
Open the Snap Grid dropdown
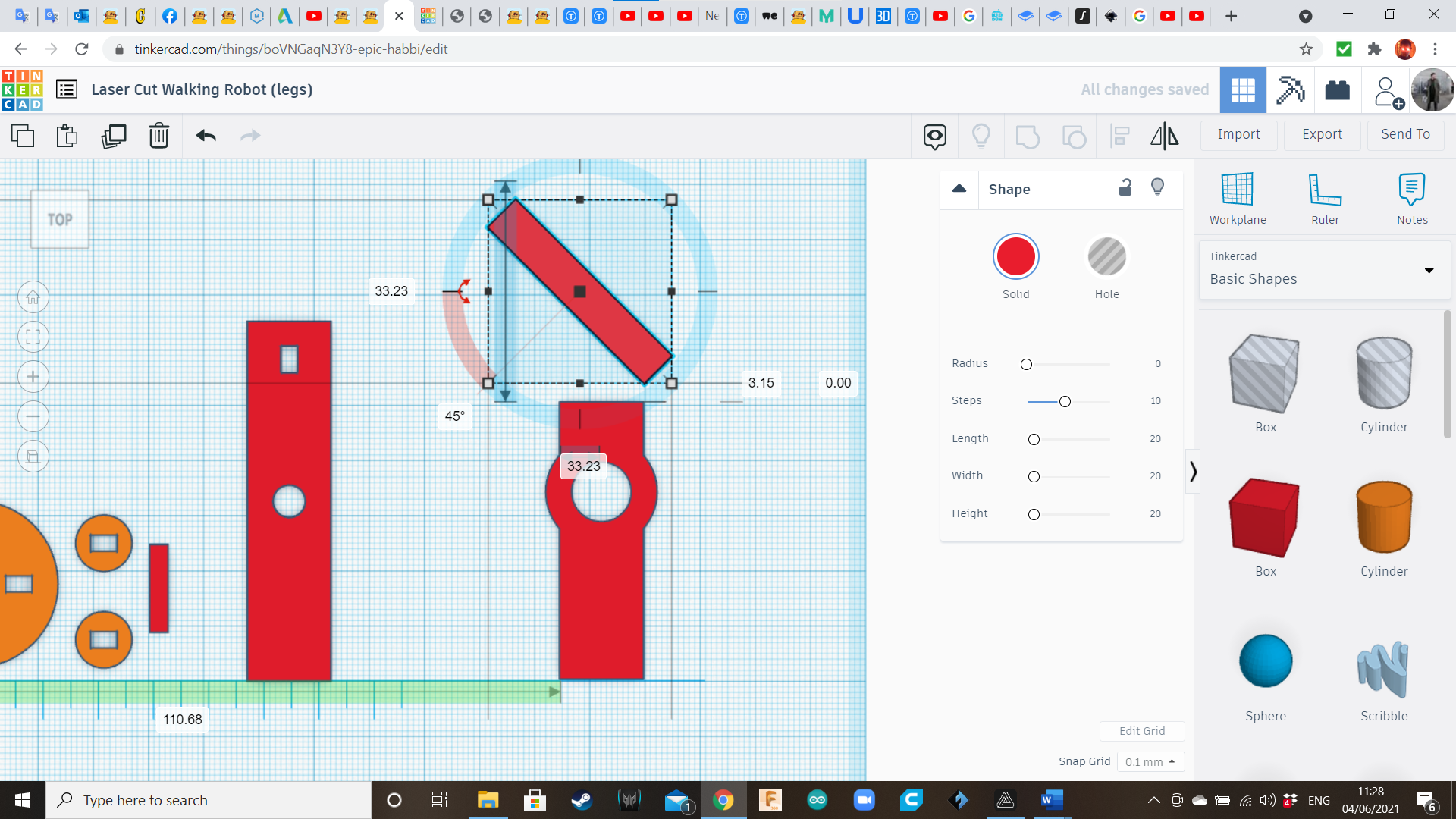pos(1150,761)
